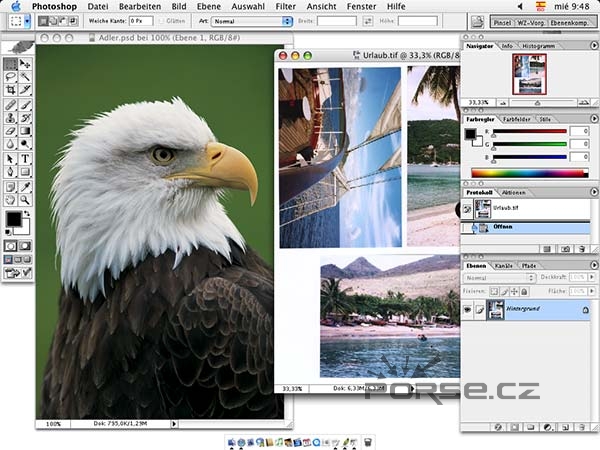Switch to the Aktionen tab
The height and width of the screenshot is (450, 600).
513,192
